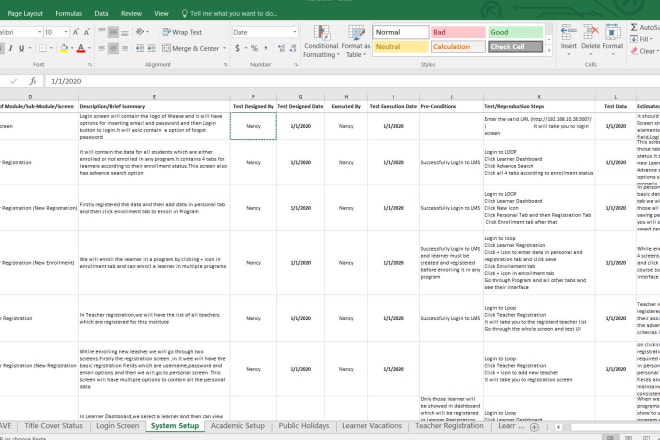Open Alignment dialog launcher
This screenshot has height=440, width=660.
pyautogui.click(x=226, y=65)
